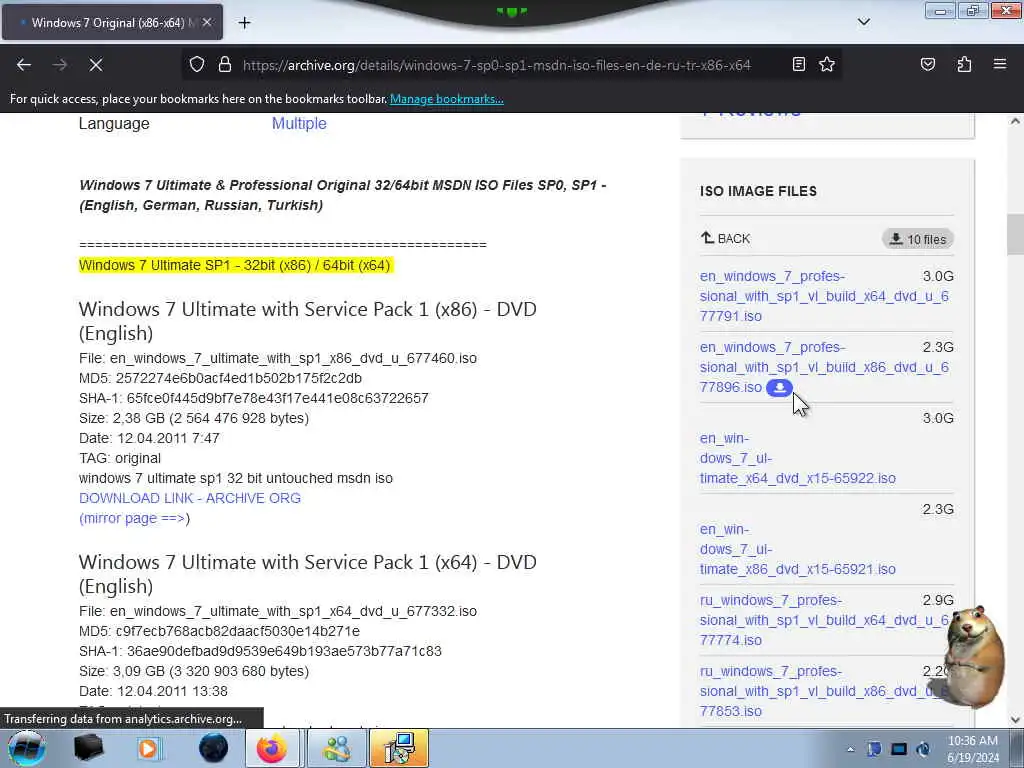
Task: Click the scrollbar up arrow
Action: 1015,121
